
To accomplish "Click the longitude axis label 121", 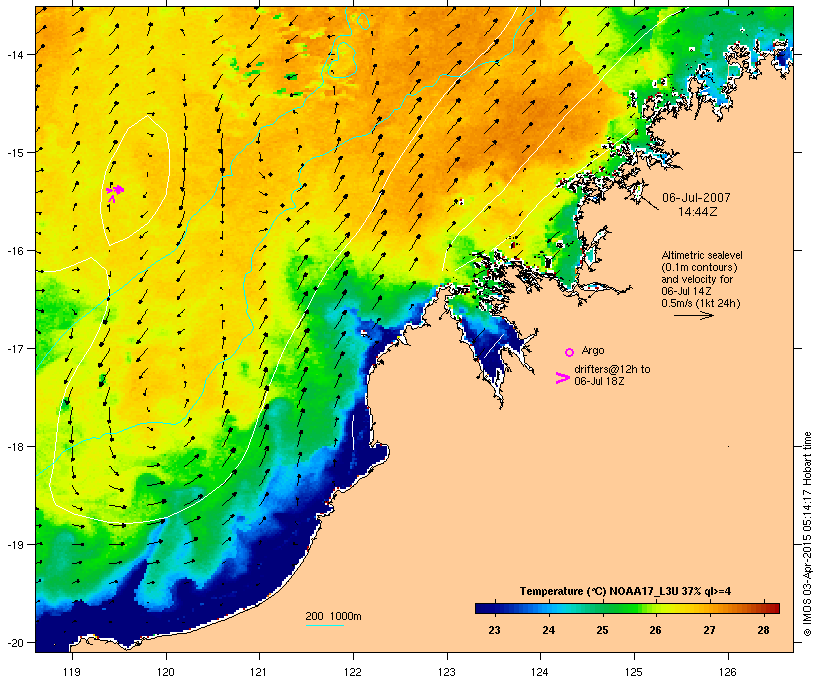I will (x=259, y=672).
